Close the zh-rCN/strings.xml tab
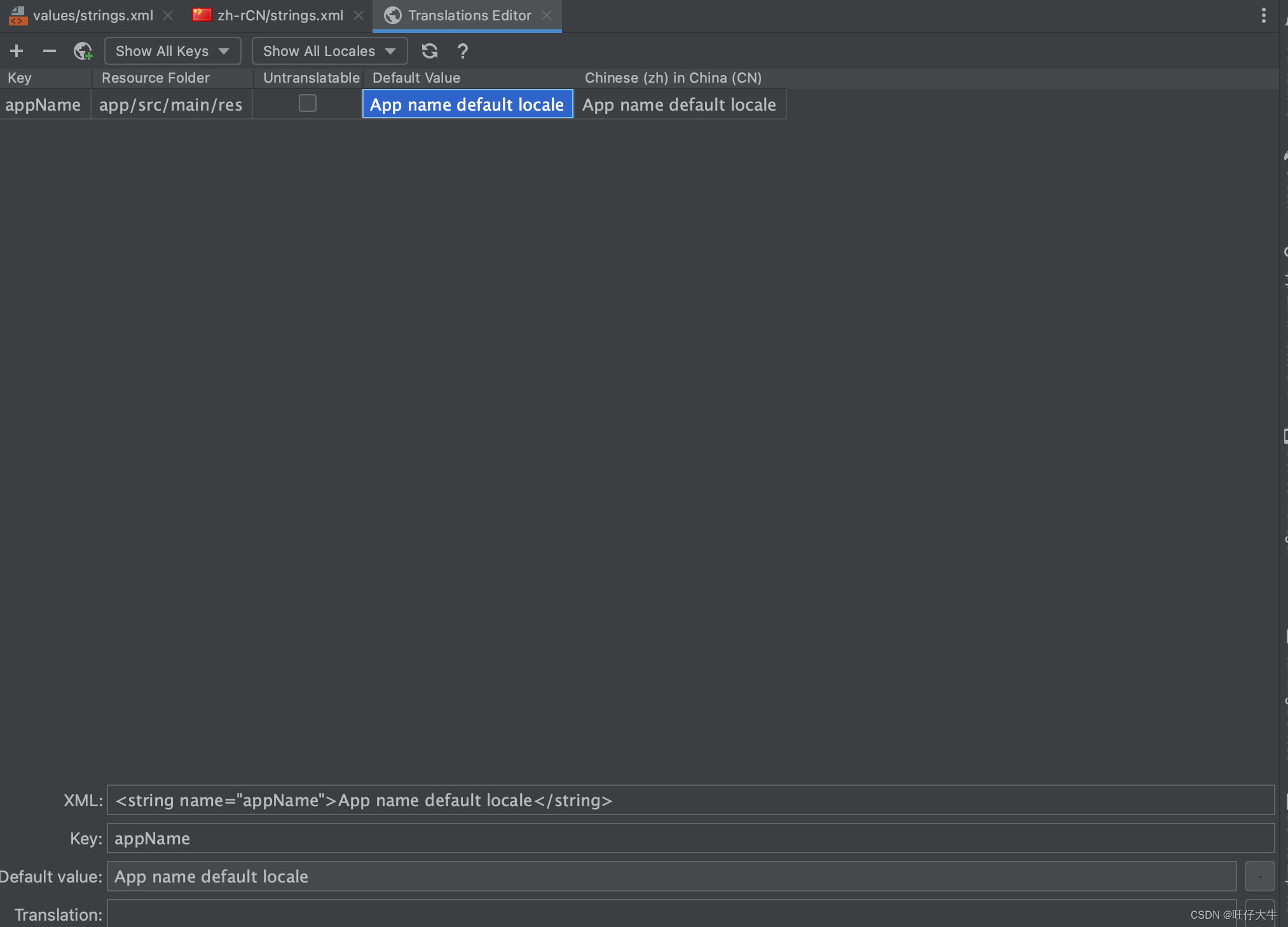 (x=359, y=15)
